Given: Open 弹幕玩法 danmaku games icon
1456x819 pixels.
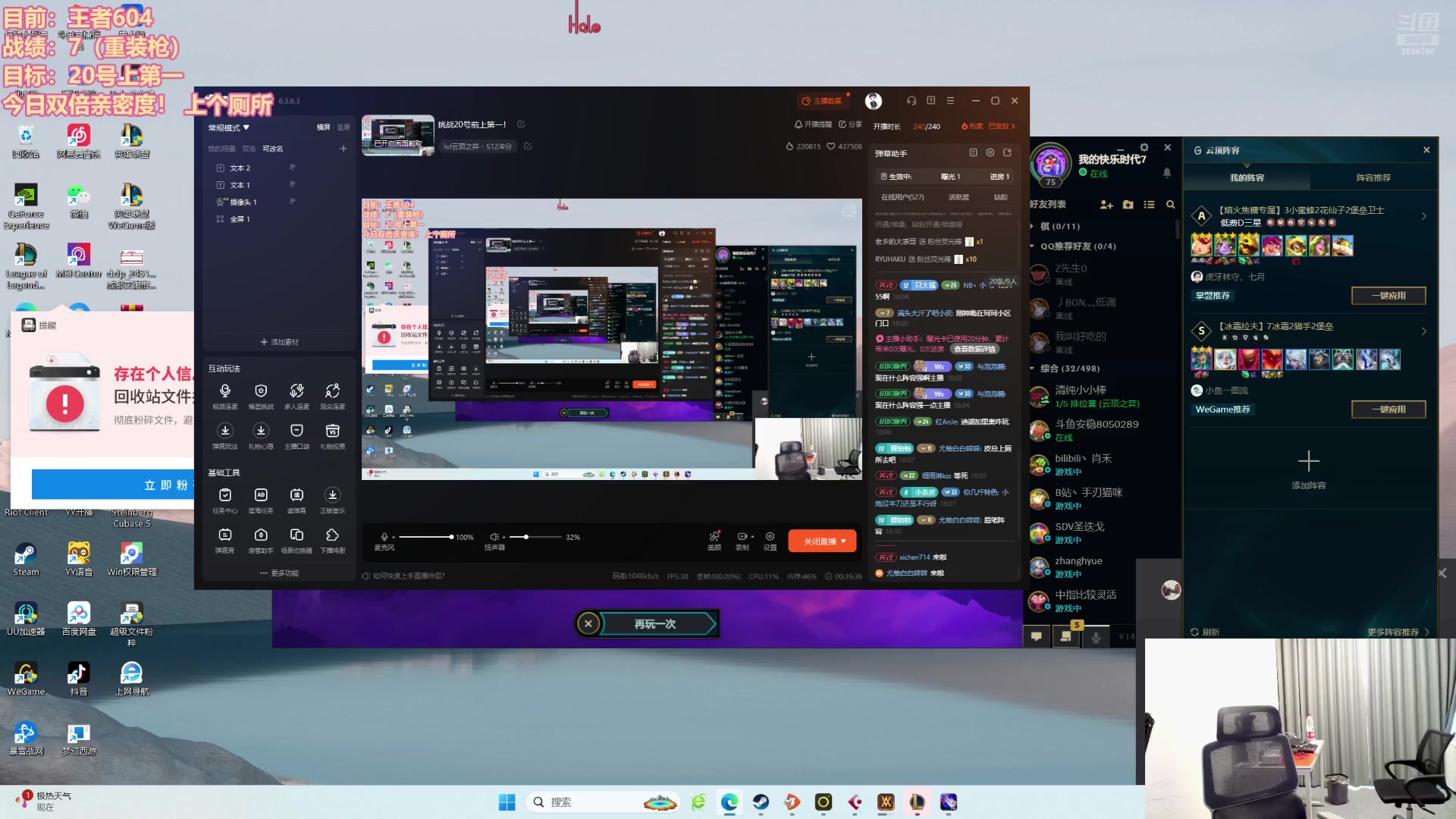Looking at the screenshot, I should coord(225,436).
